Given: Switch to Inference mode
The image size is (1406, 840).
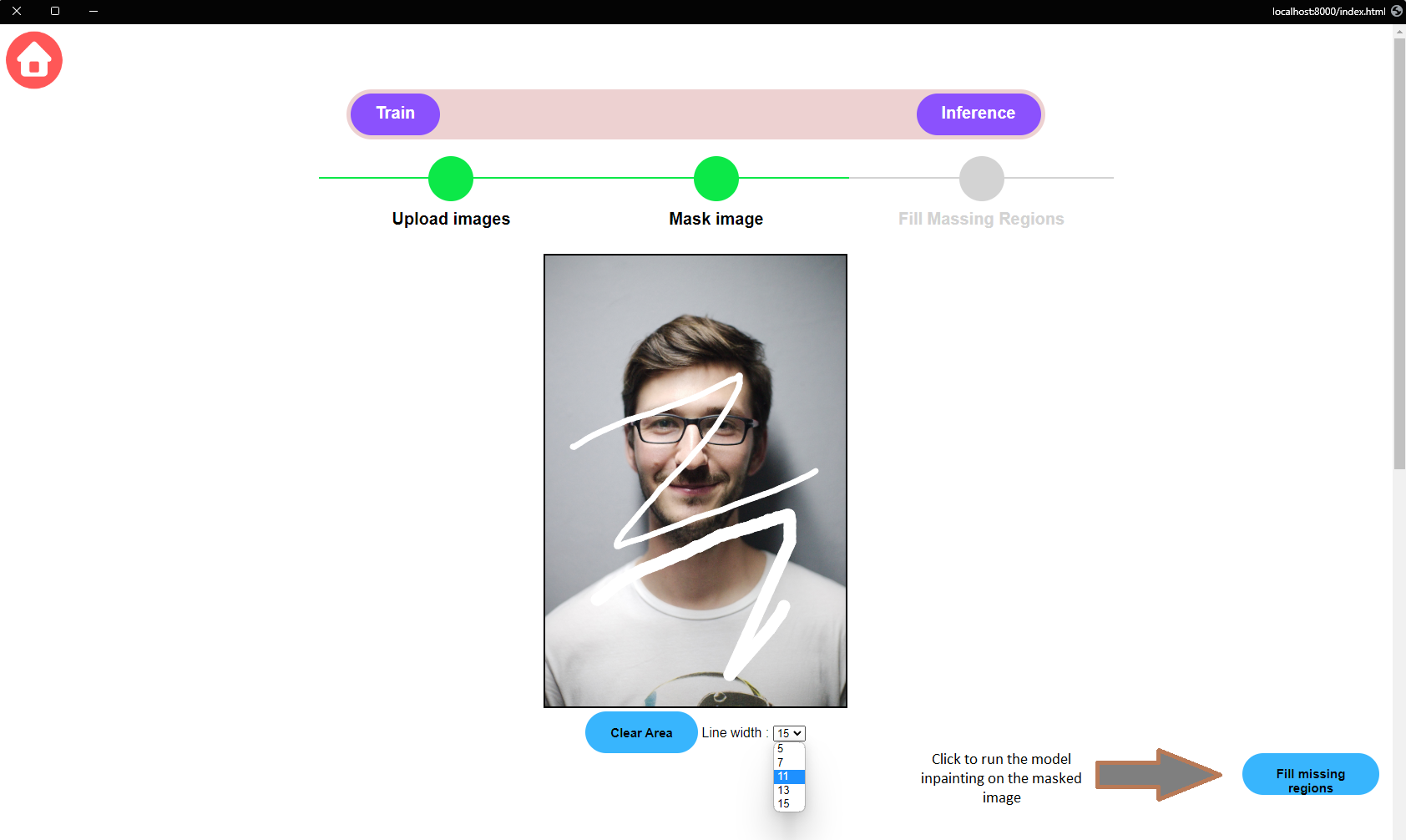Looking at the screenshot, I should pos(978,114).
